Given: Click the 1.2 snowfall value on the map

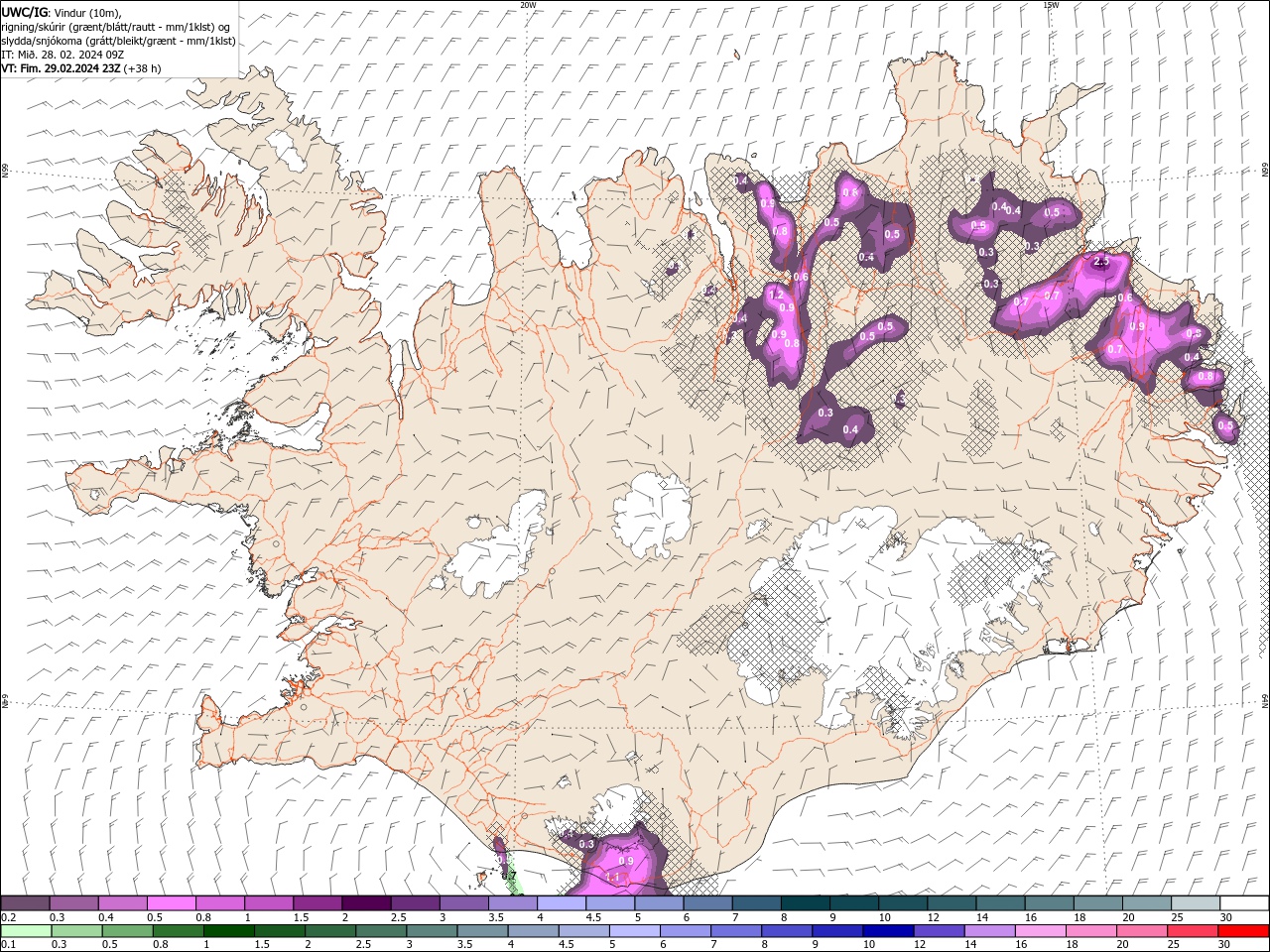Looking at the screenshot, I should coord(777,296).
